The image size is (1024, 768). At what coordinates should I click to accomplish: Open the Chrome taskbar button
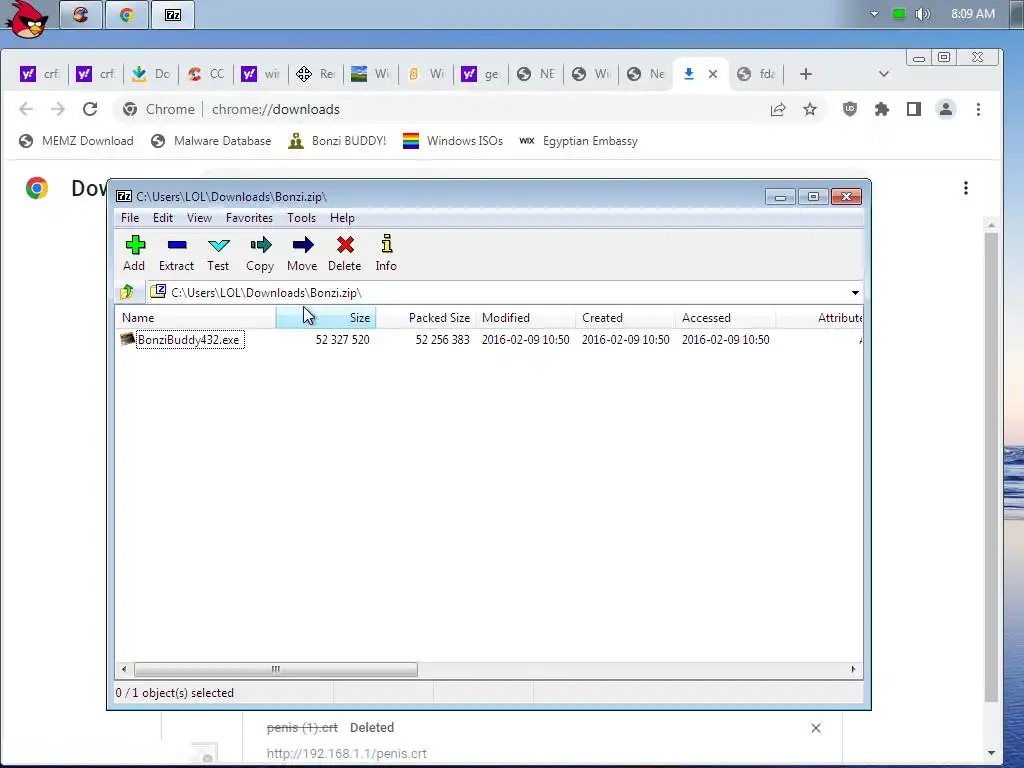[x=127, y=15]
